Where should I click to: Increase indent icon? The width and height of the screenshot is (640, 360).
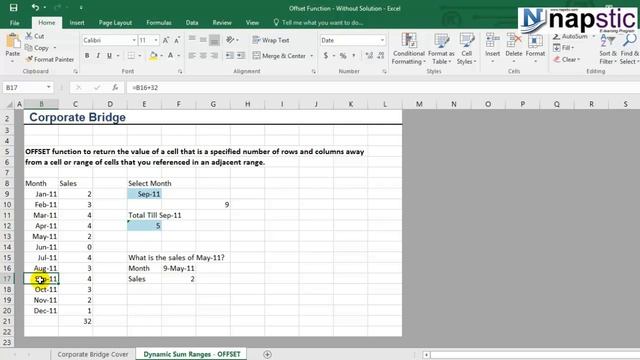(241, 56)
